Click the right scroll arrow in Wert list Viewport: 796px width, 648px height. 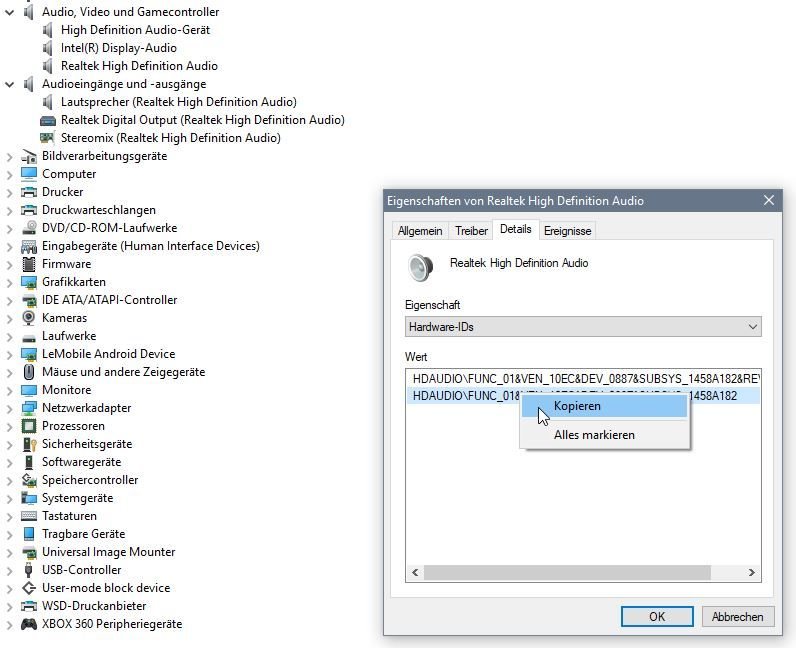752,573
